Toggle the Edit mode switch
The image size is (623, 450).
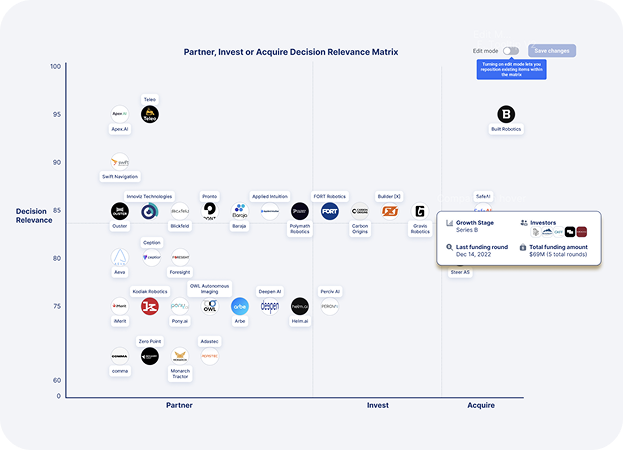(x=511, y=51)
